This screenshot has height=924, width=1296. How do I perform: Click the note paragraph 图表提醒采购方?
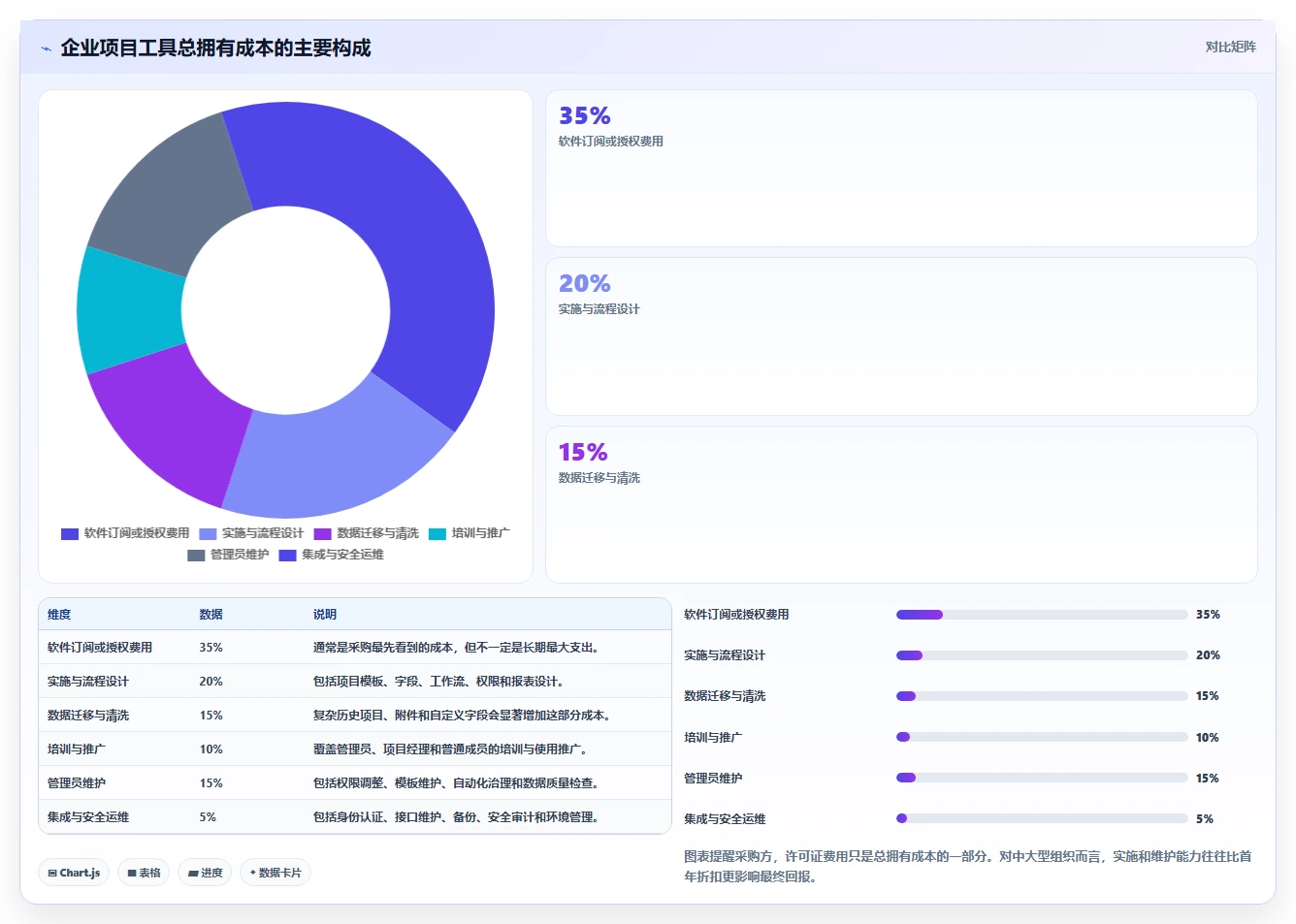(x=967, y=867)
